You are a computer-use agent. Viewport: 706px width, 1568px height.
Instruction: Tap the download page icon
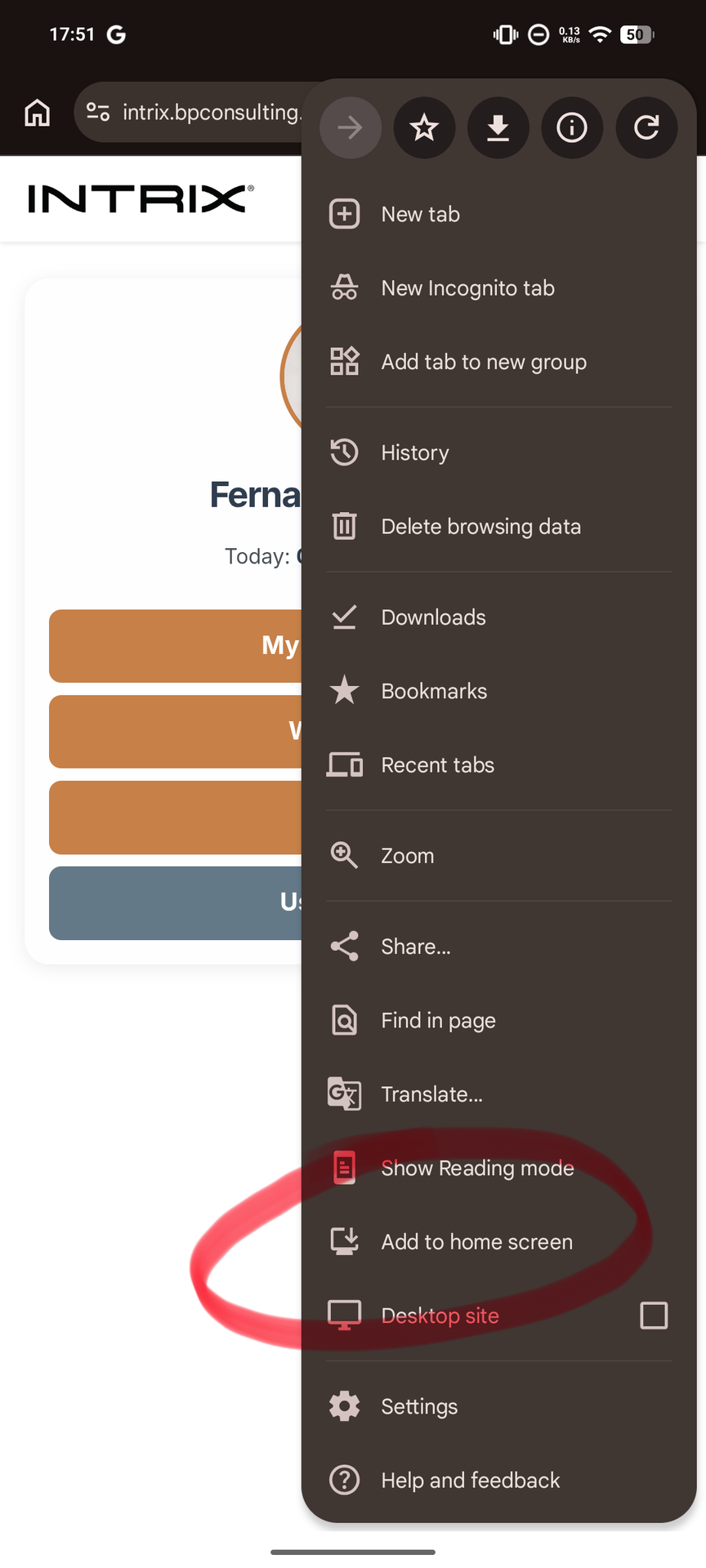(498, 127)
